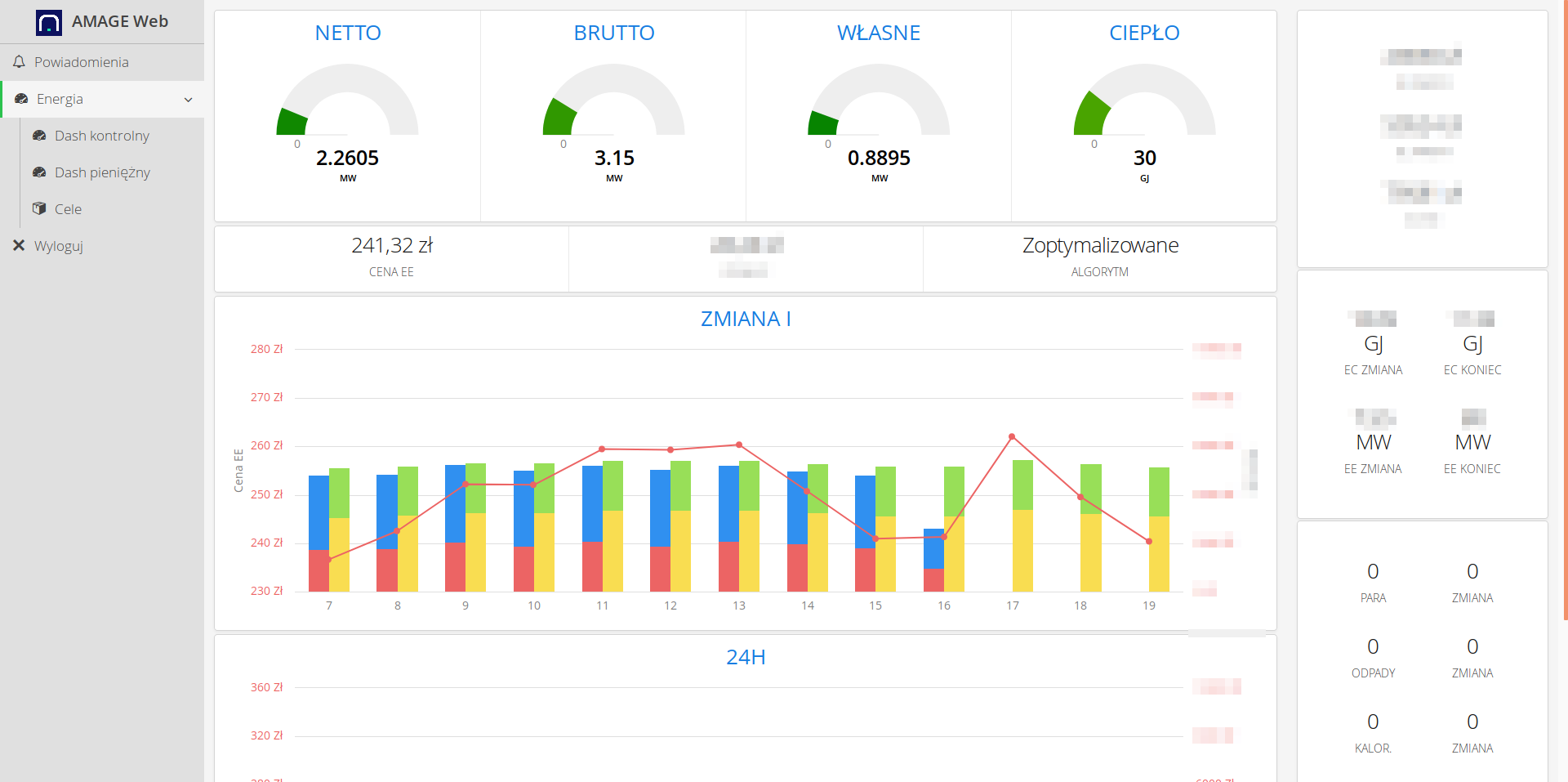Click the Powiadomienia bell icon

19,62
